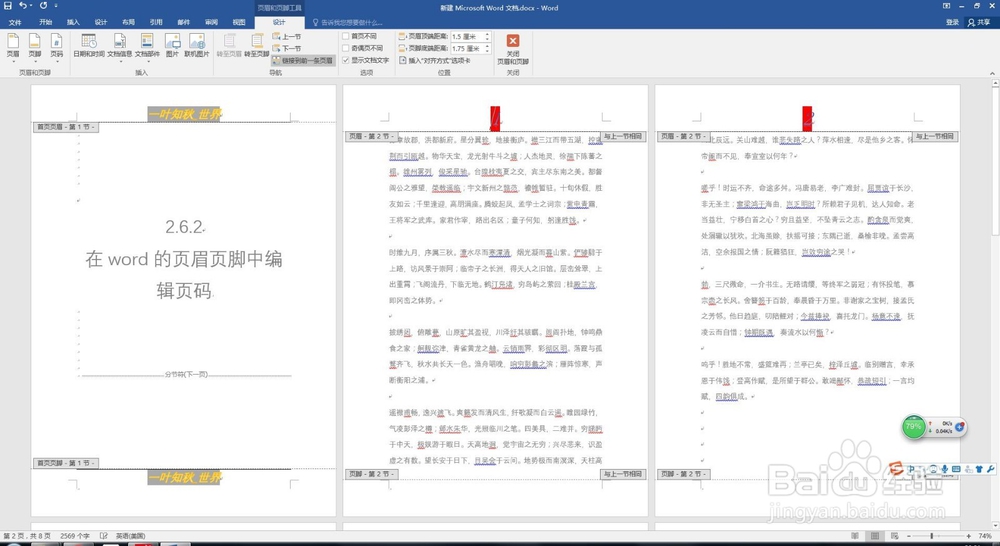Go to 上一节 (Previous section)

tap(286, 37)
